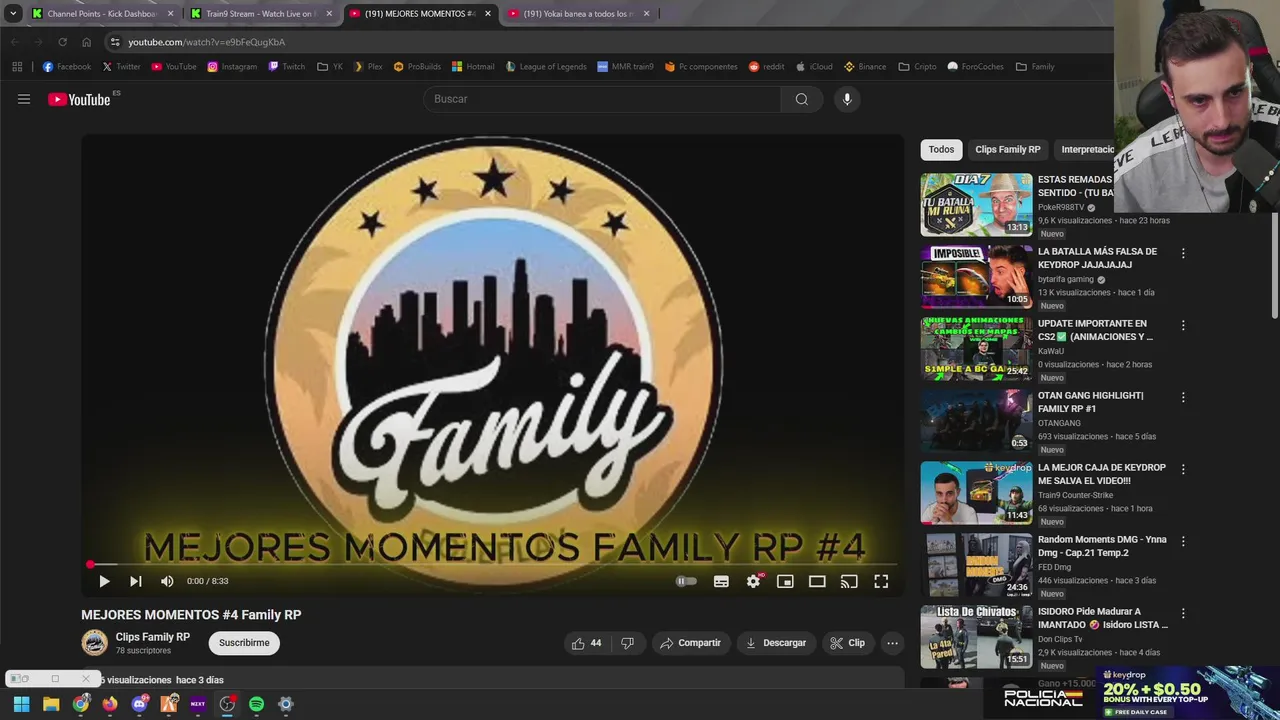Expand the YK bookmarks folder

pos(330,67)
